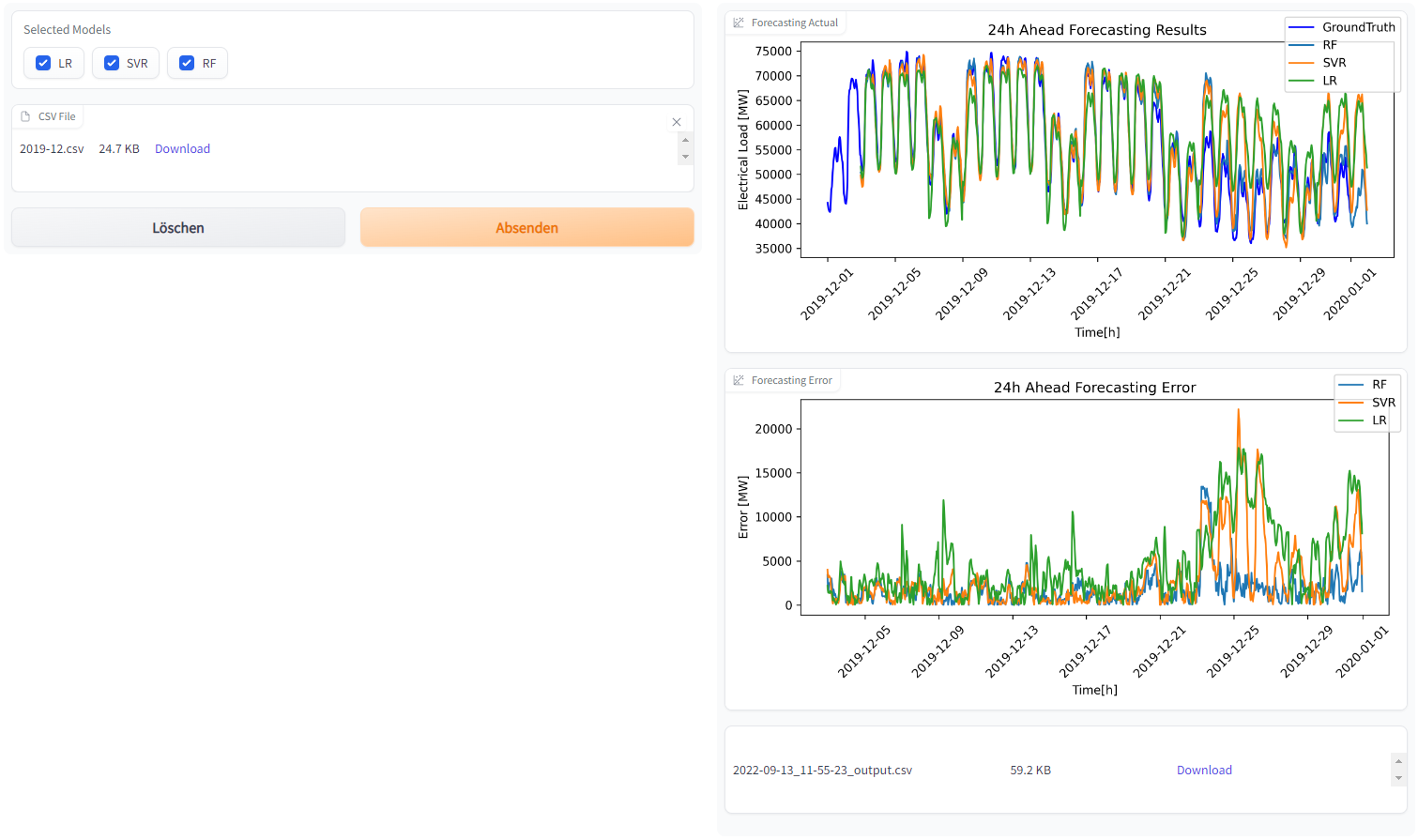This screenshot has height=840, width=1418.
Task: Click LR in the error chart legend
Action: click(x=1380, y=420)
